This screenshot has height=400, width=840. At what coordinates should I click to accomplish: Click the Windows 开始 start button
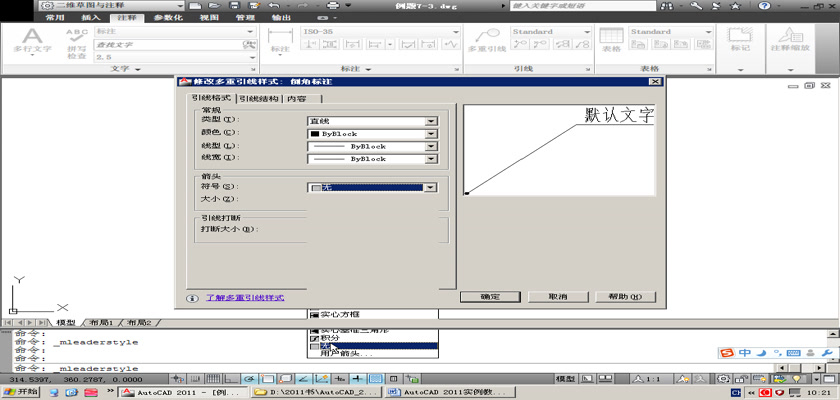(20, 392)
